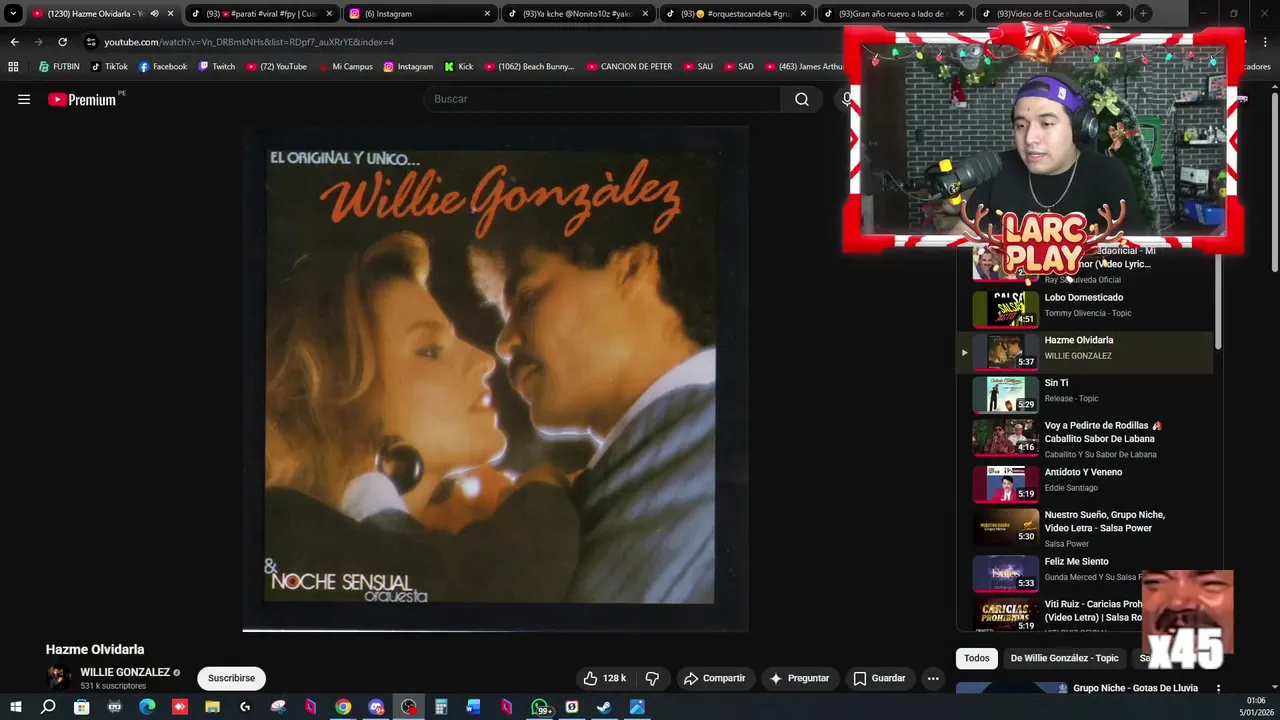This screenshot has height=720, width=1280.
Task: Click the video progress bar under the album art
Action: pos(496,630)
